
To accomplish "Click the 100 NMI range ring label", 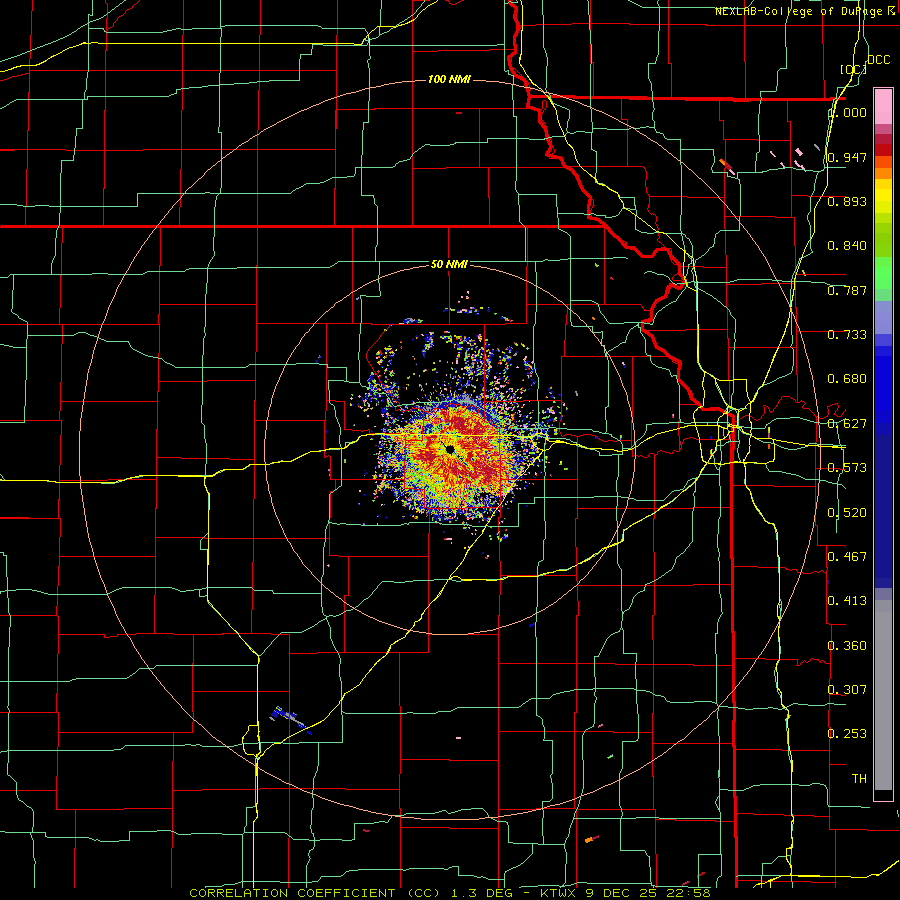I will click(x=449, y=79).
